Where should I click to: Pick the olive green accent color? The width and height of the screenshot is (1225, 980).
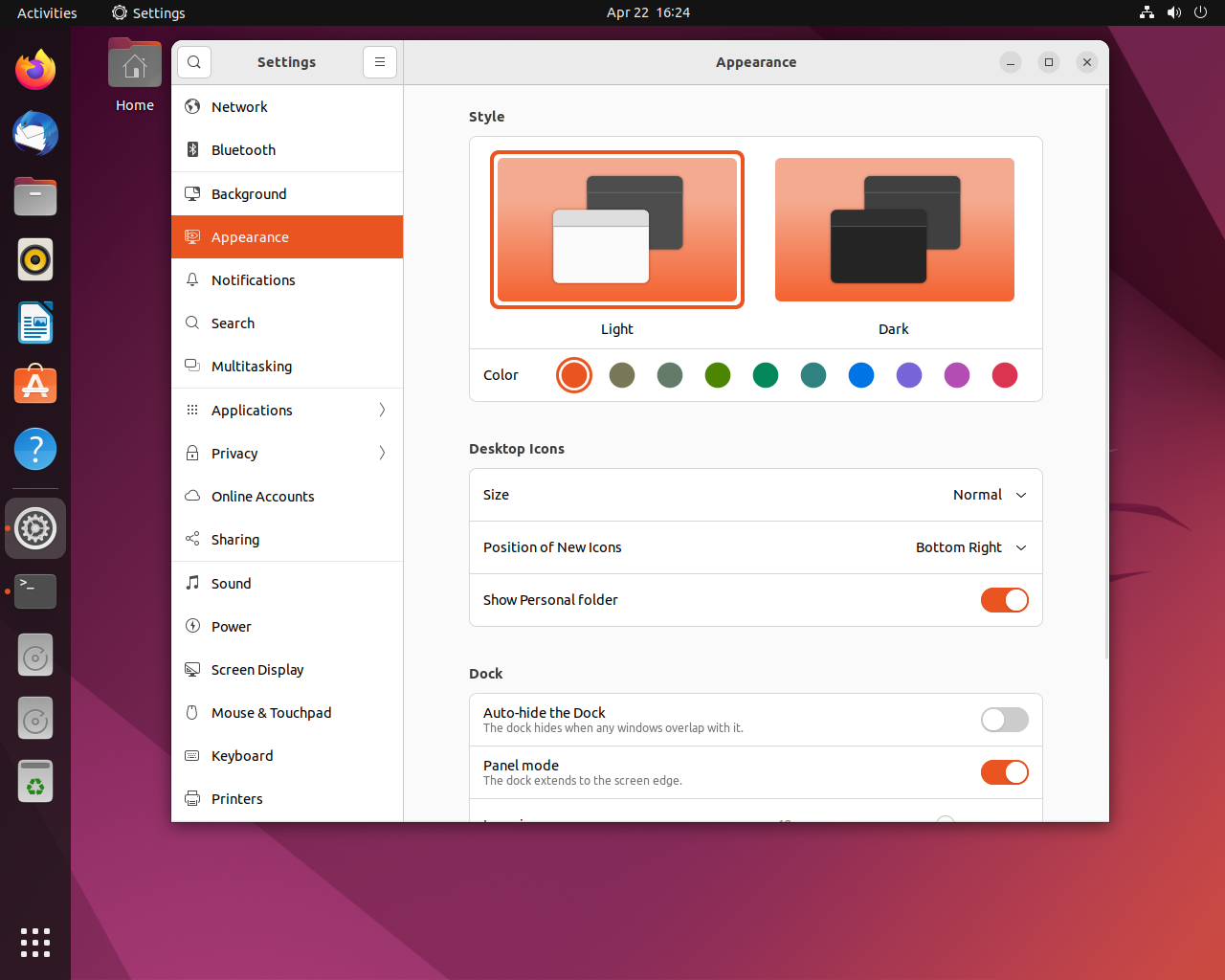[718, 375]
